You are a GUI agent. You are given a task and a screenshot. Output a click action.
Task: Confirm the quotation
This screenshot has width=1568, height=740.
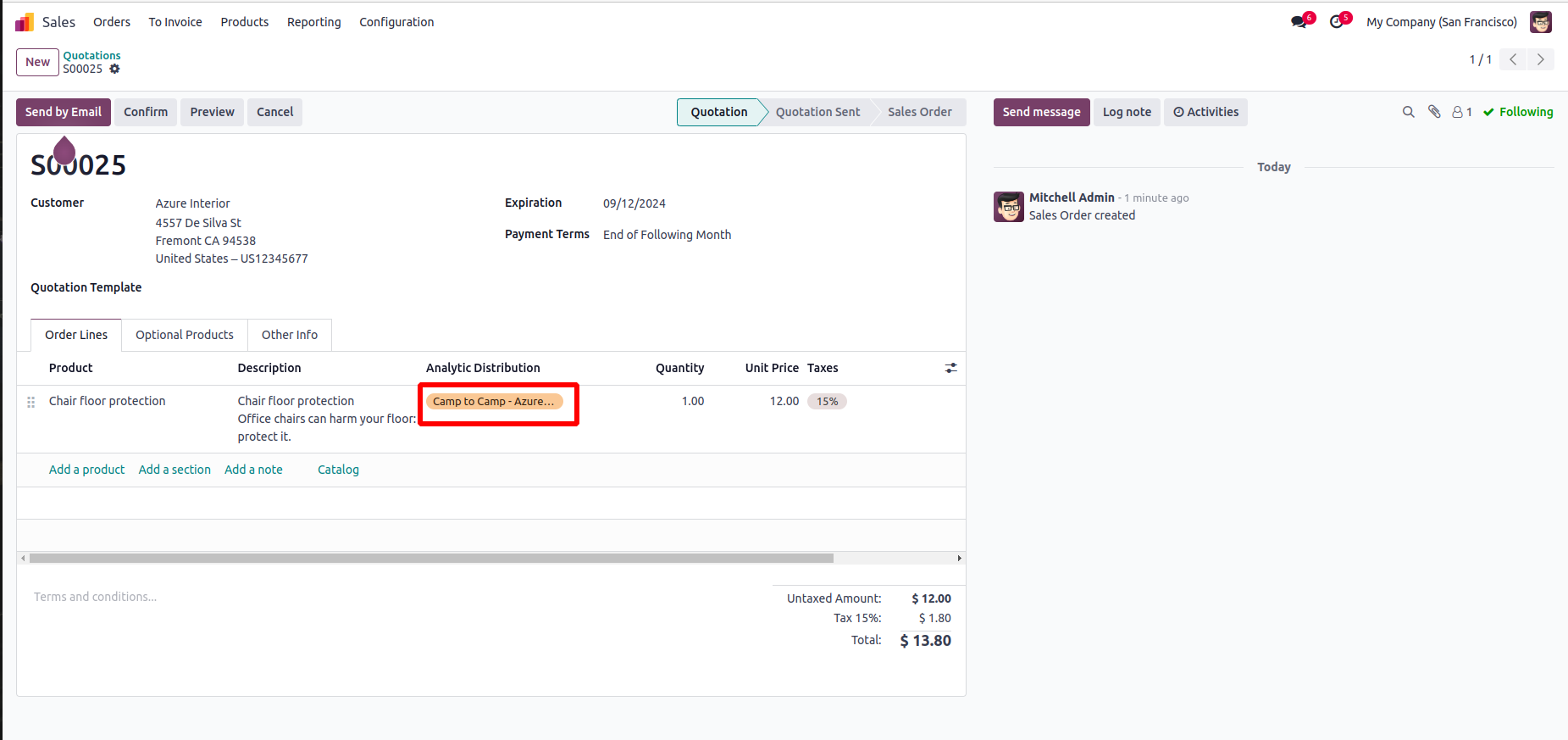coord(146,112)
